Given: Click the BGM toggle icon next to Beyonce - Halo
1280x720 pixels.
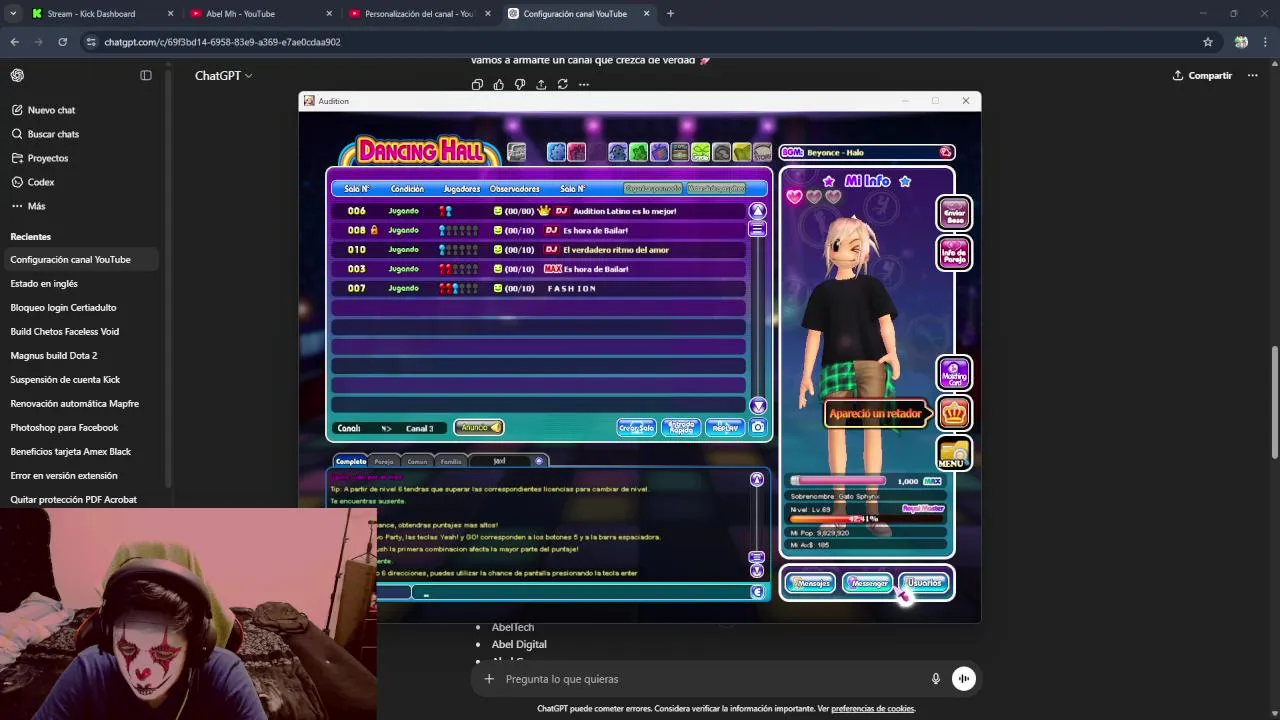Looking at the screenshot, I should click(945, 152).
